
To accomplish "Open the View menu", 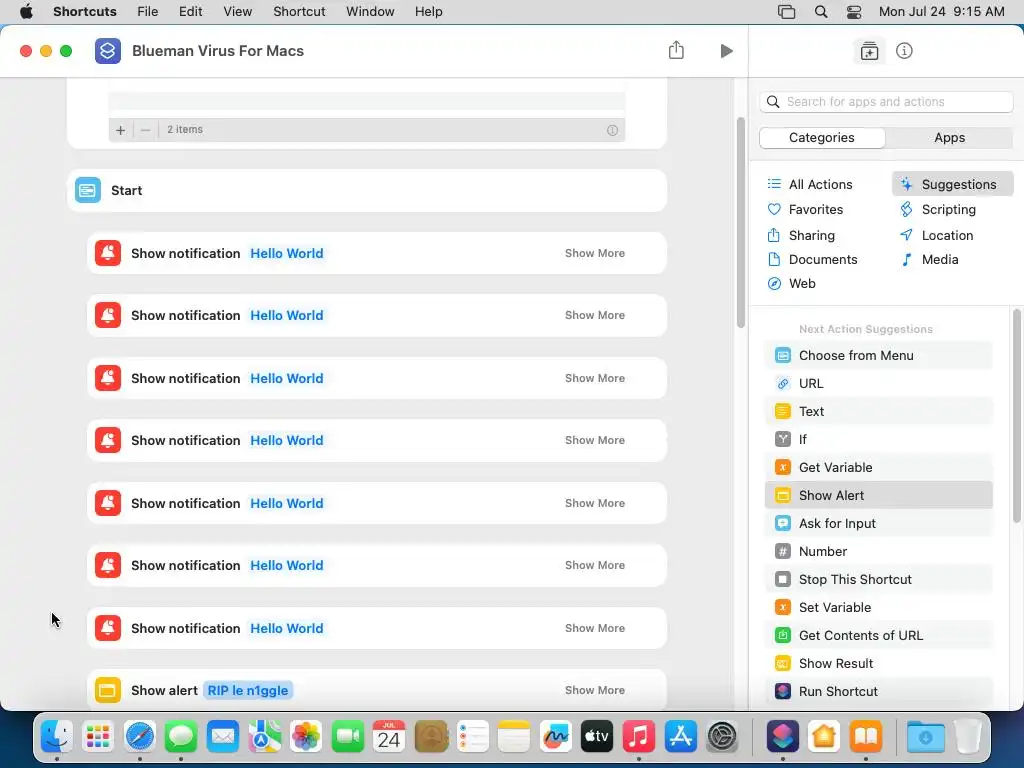I will (x=238, y=12).
